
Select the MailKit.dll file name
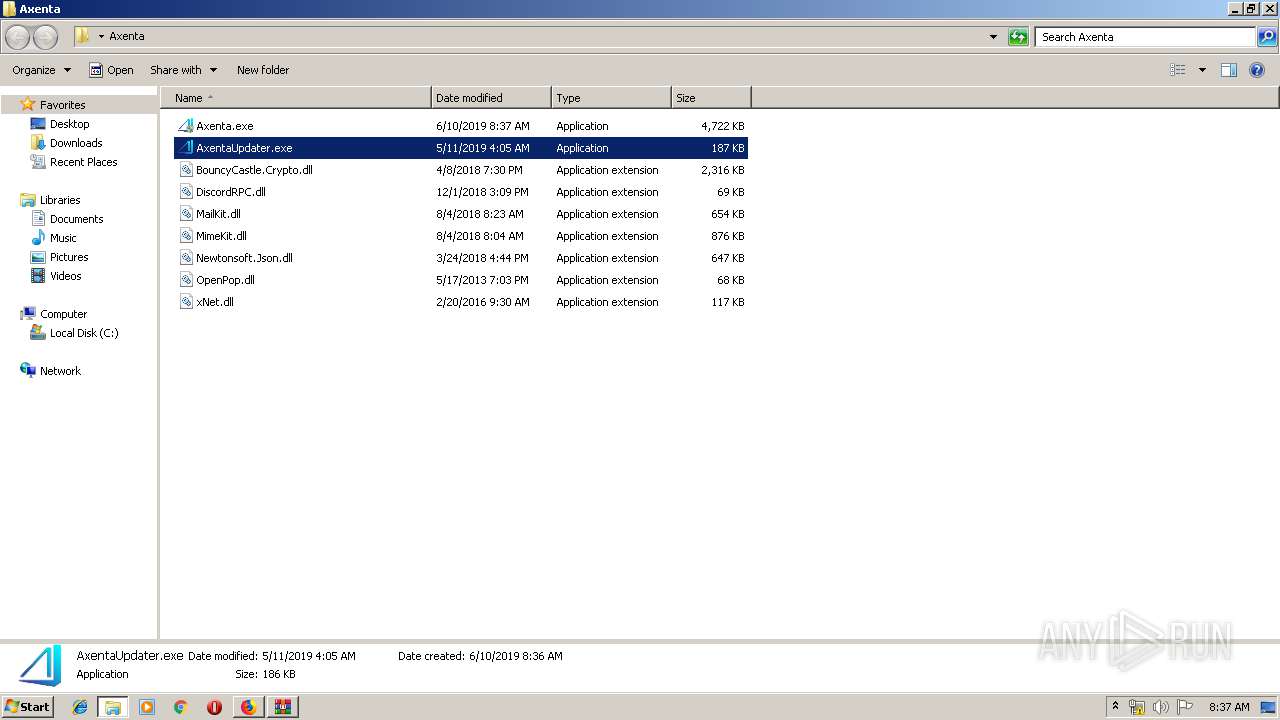pyautogui.click(x=218, y=214)
